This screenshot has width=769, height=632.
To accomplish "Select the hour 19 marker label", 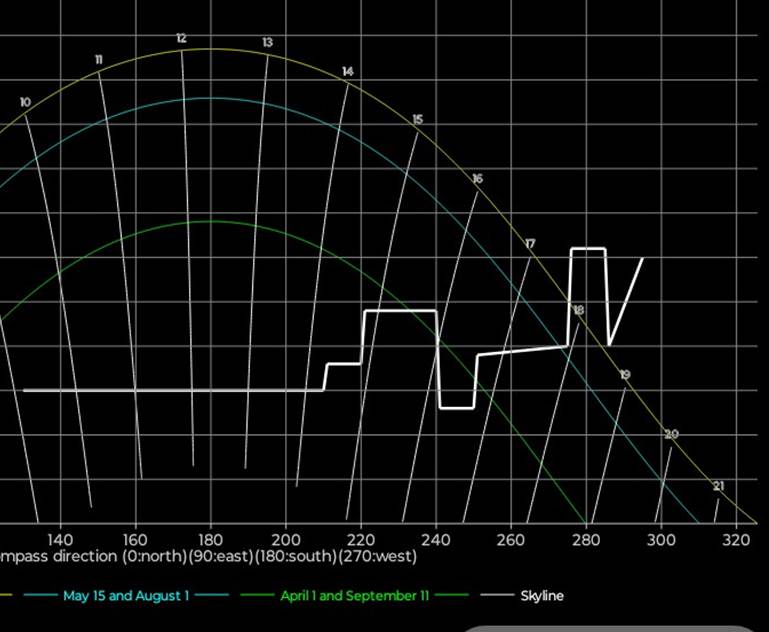I will click(x=625, y=375).
